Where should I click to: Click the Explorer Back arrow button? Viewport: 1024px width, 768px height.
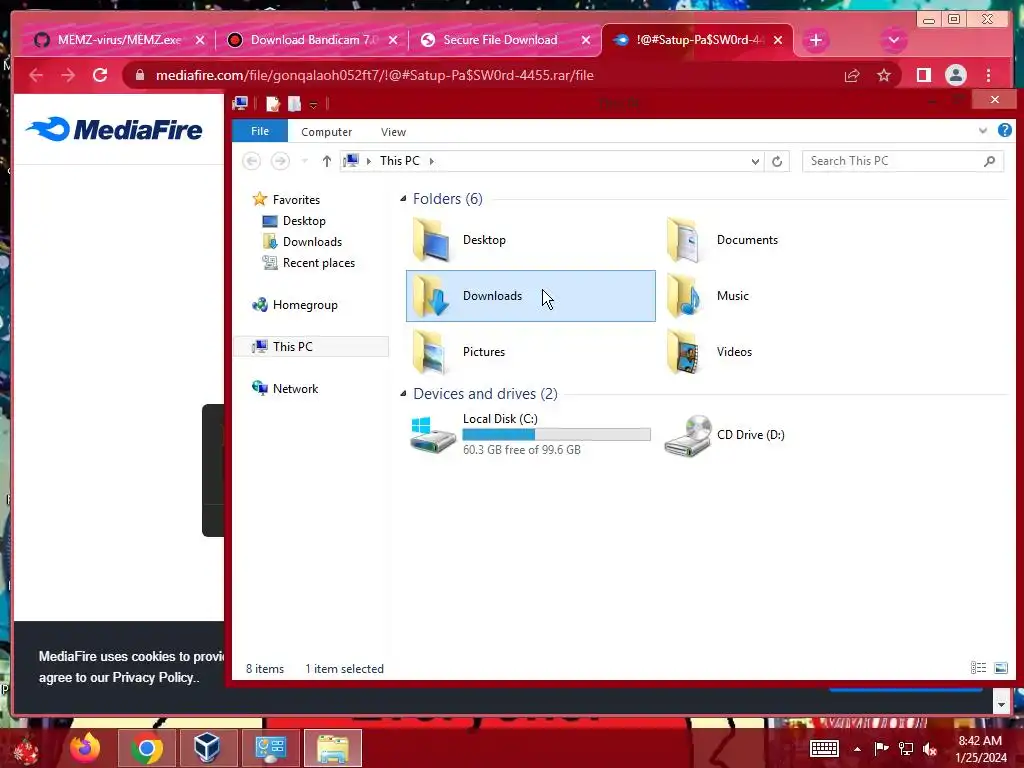coord(251,161)
